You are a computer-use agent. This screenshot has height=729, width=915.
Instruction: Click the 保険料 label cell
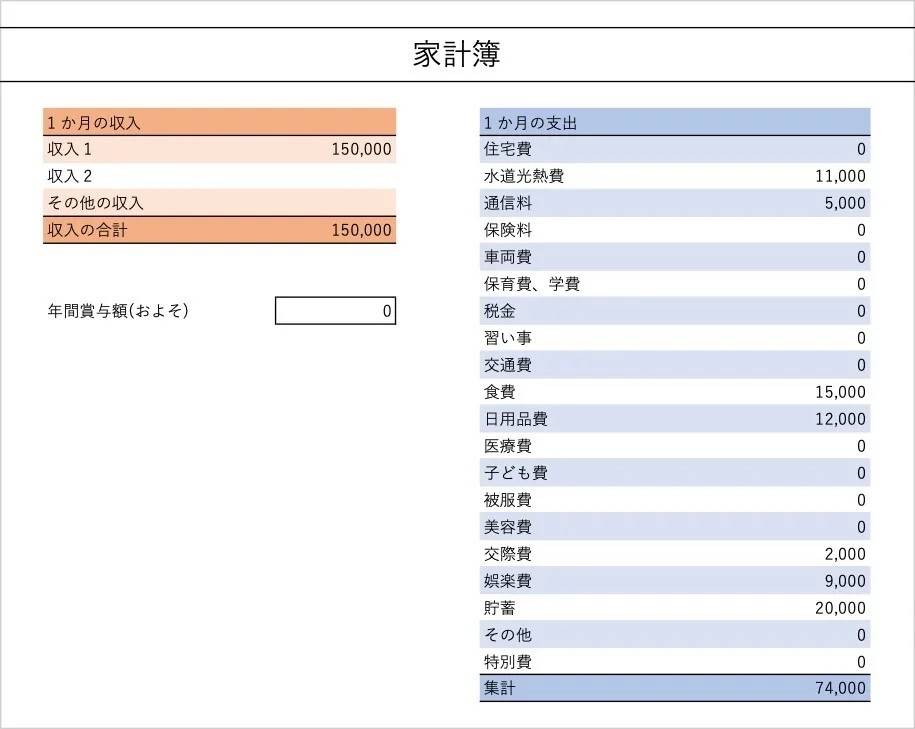tap(508, 230)
